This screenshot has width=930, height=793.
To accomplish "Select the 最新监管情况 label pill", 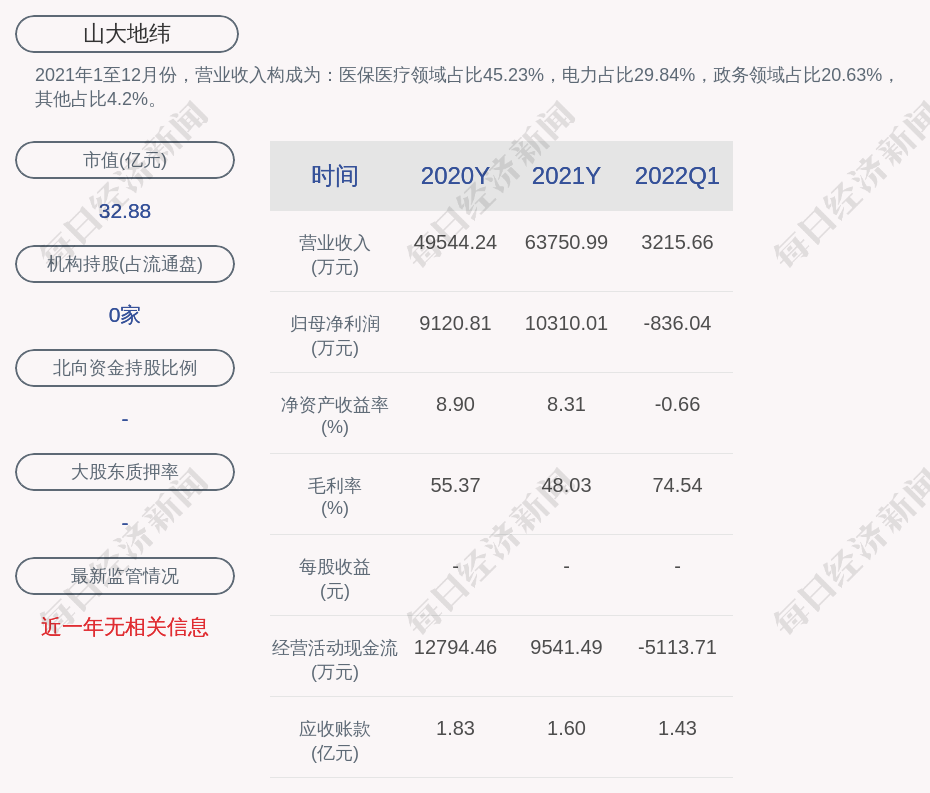I will click(125, 576).
